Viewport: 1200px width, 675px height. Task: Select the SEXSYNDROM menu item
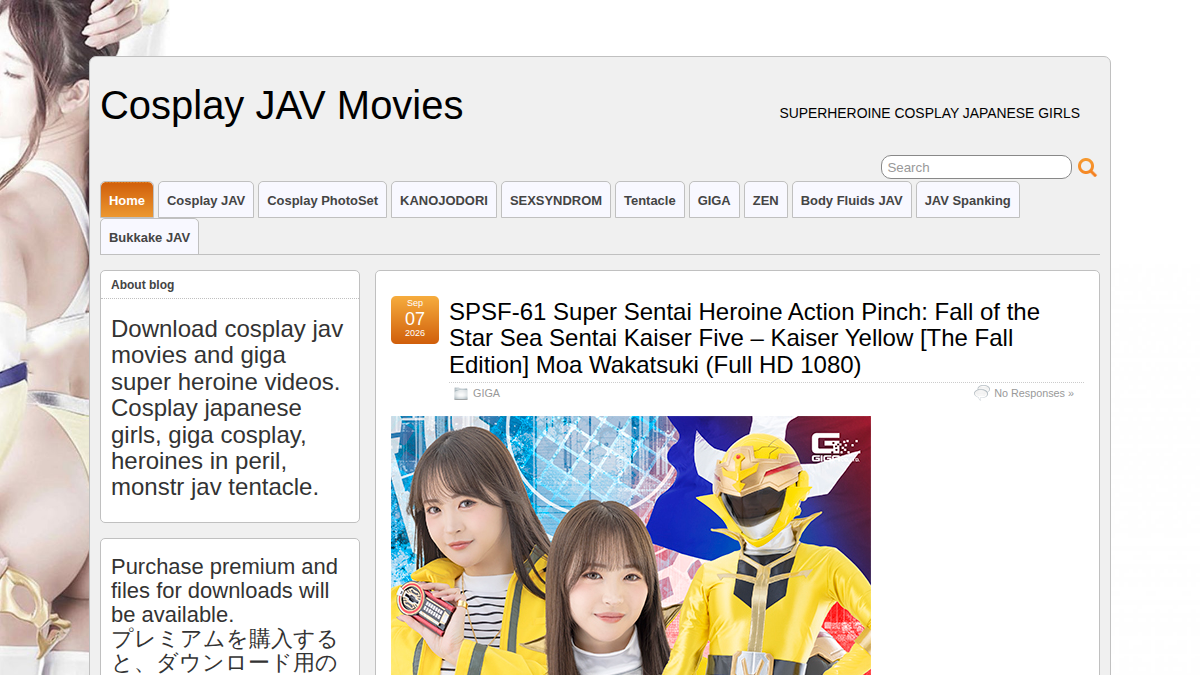[556, 200]
